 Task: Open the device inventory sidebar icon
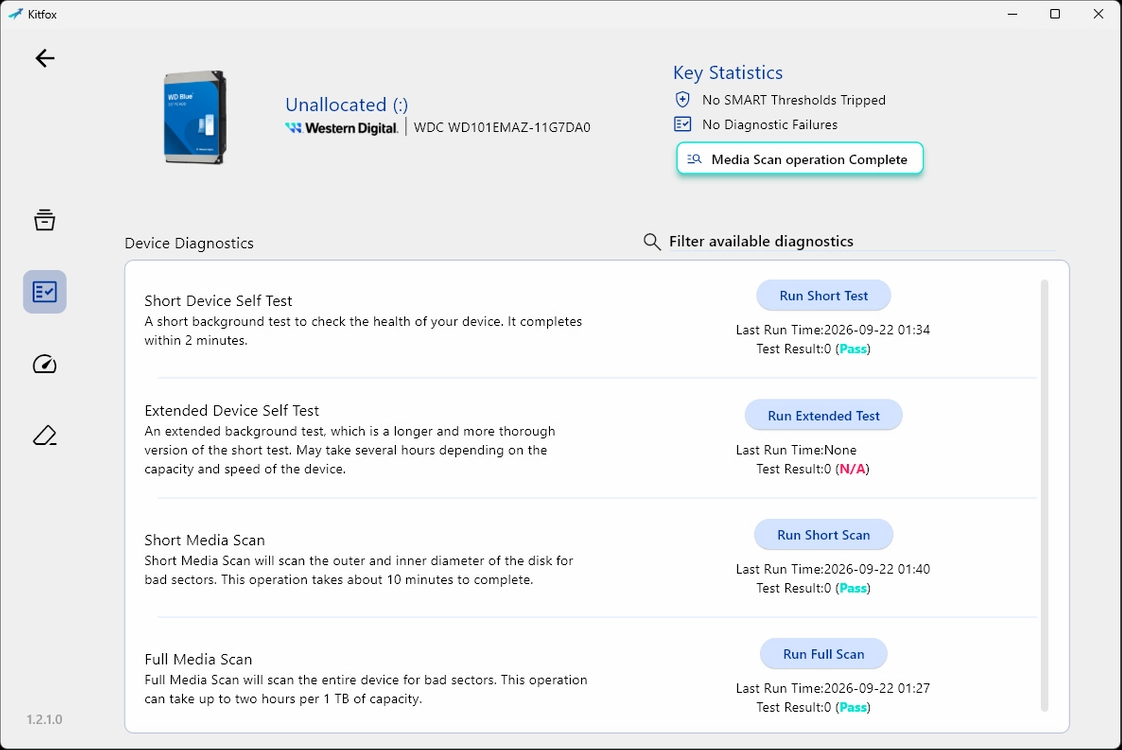(44, 220)
